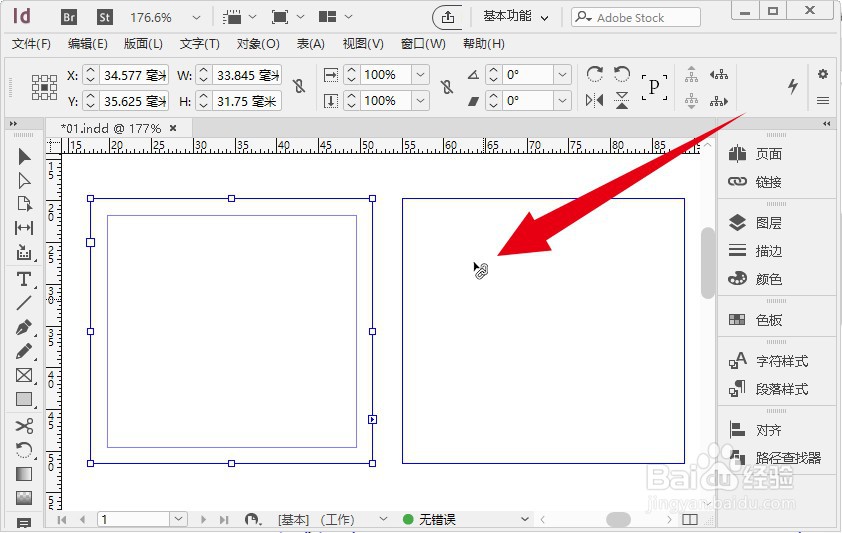Open Adobe Bridge via Br icon
Image resolution: width=842 pixels, height=533 pixels.
pyautogui.click(x=69, y=17)
